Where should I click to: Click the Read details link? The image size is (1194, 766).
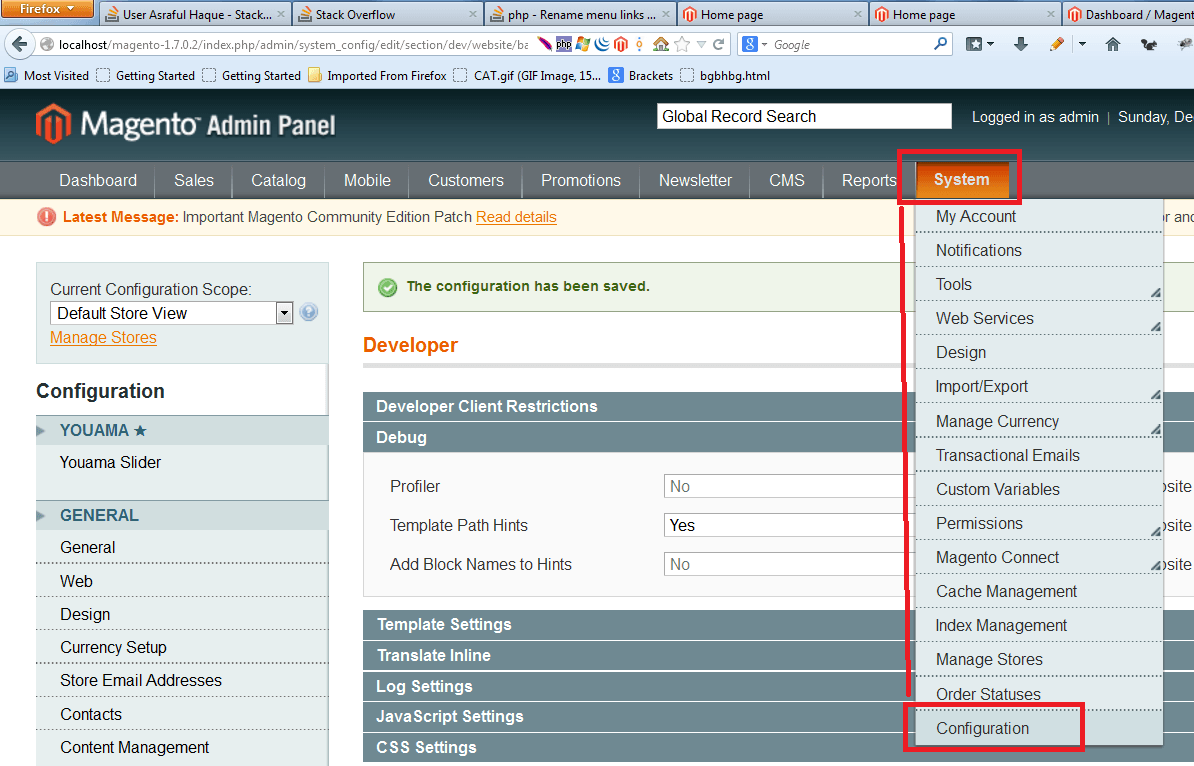pos(516,217)
